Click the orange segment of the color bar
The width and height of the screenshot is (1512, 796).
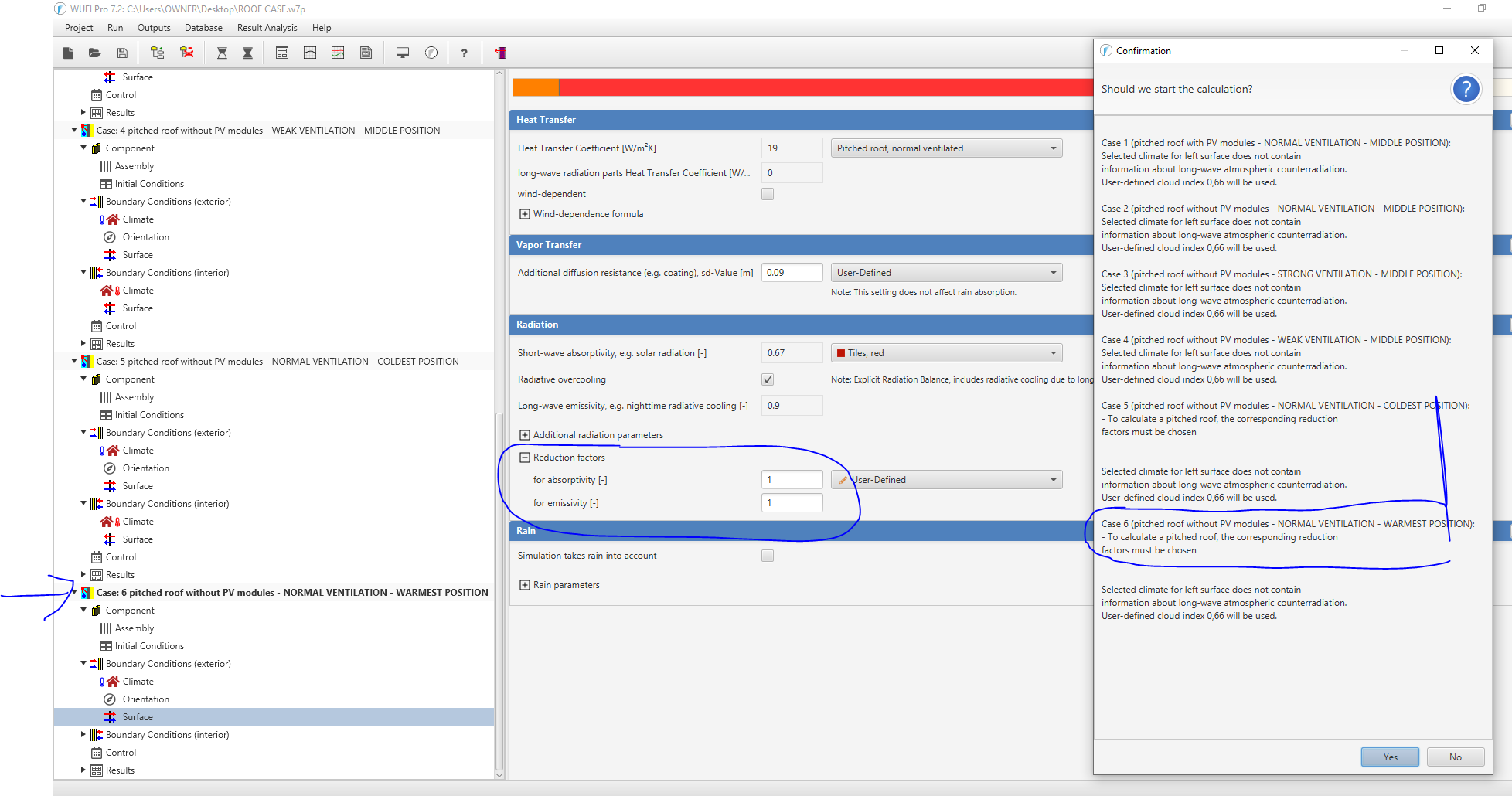(x=536, y=87)
